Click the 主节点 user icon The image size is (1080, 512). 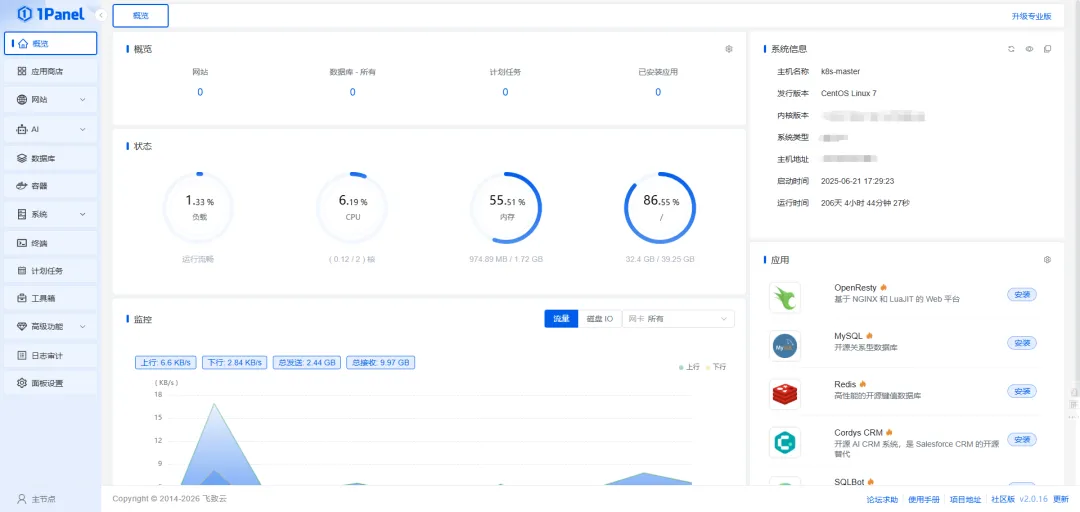22,499
